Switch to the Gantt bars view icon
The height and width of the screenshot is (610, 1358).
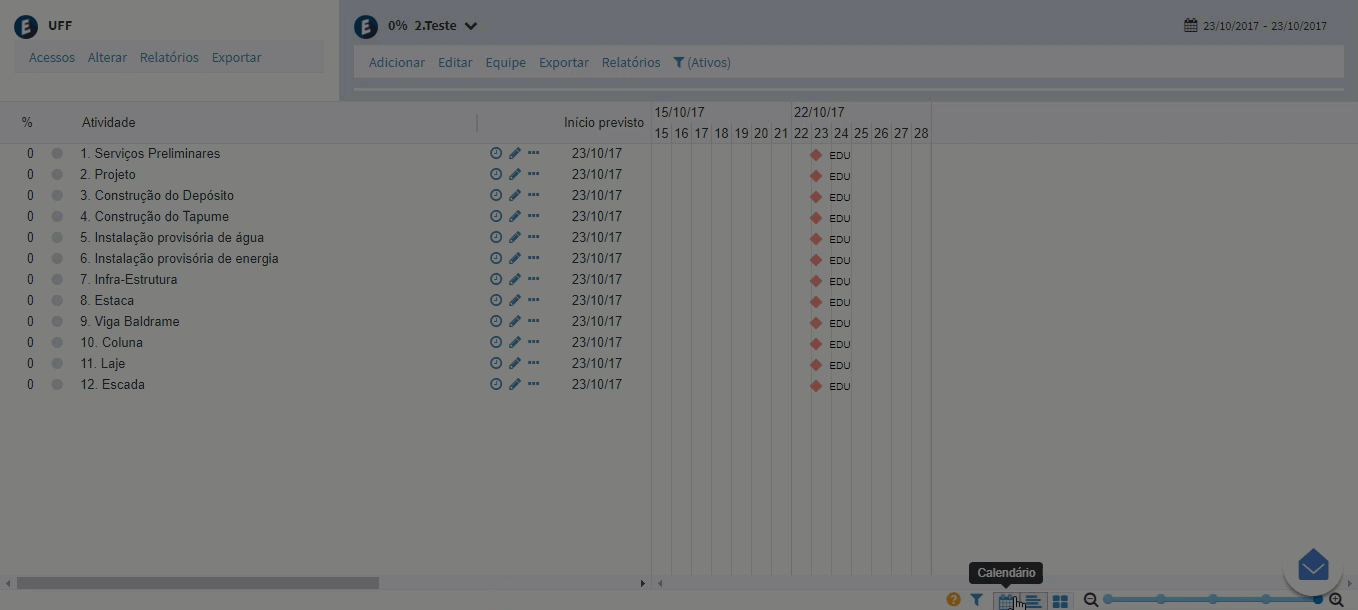pos(1033,600)
